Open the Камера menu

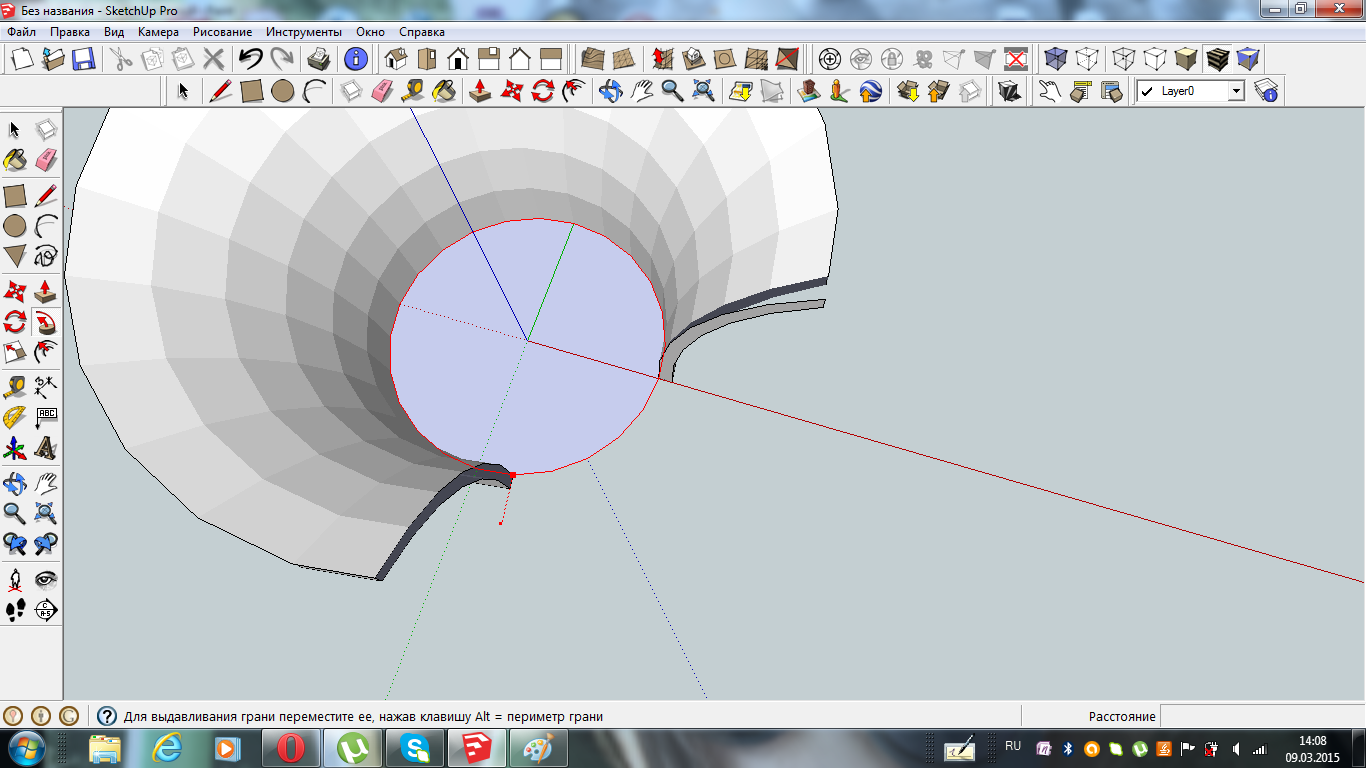158,32
